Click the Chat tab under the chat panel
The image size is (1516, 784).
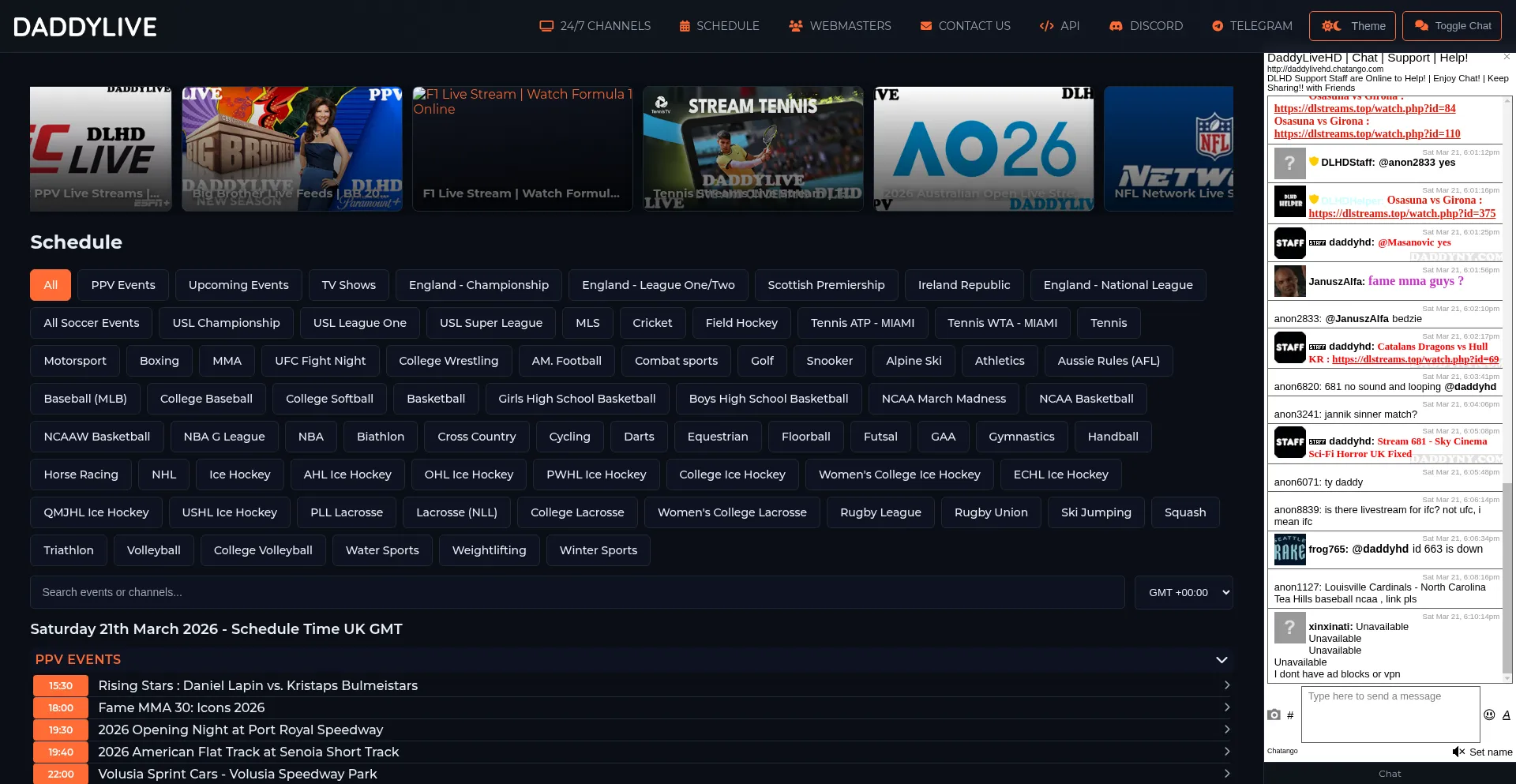click(1390, 774)
